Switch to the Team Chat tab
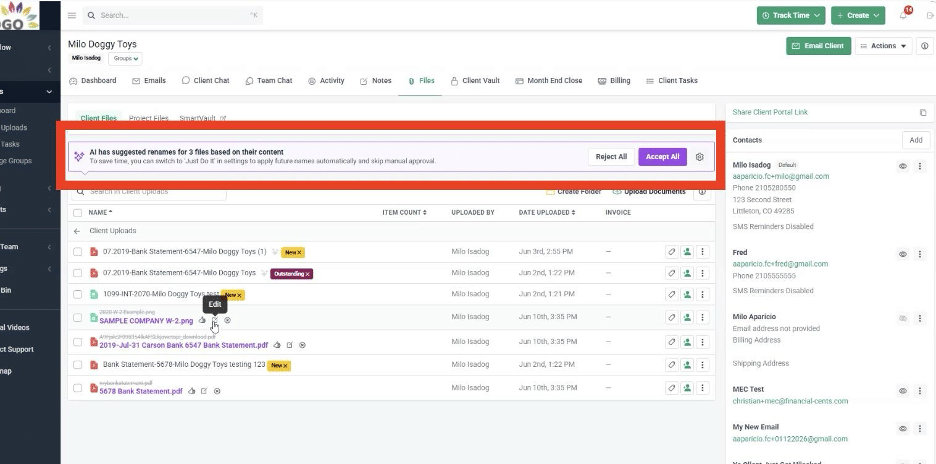This screenshot has width=936, height=464. [x=269, y=81]
